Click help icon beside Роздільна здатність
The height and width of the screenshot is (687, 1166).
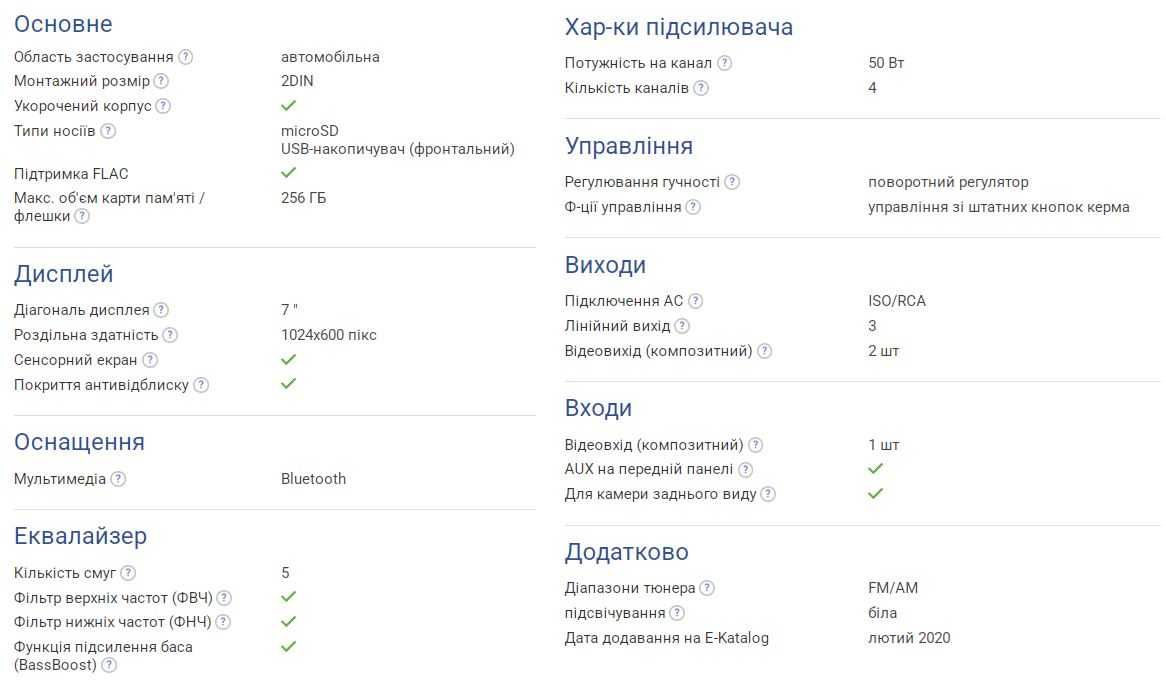[x=170, y=335]
